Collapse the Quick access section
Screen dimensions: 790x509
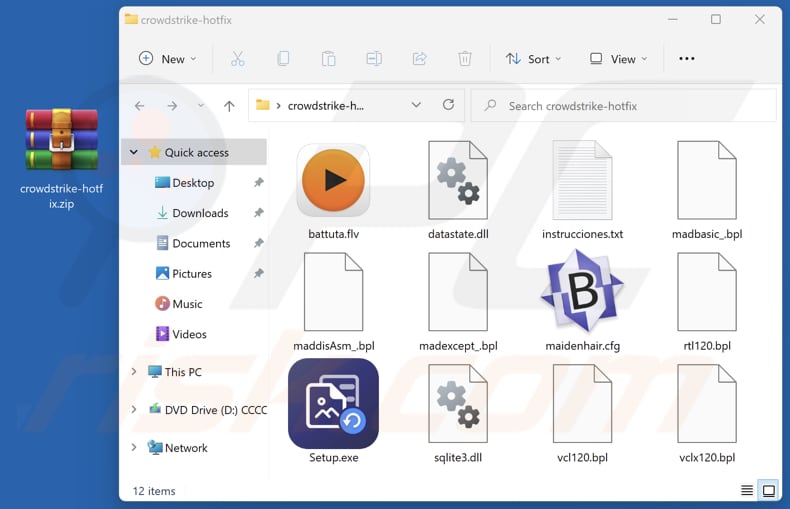pos(134,152)
